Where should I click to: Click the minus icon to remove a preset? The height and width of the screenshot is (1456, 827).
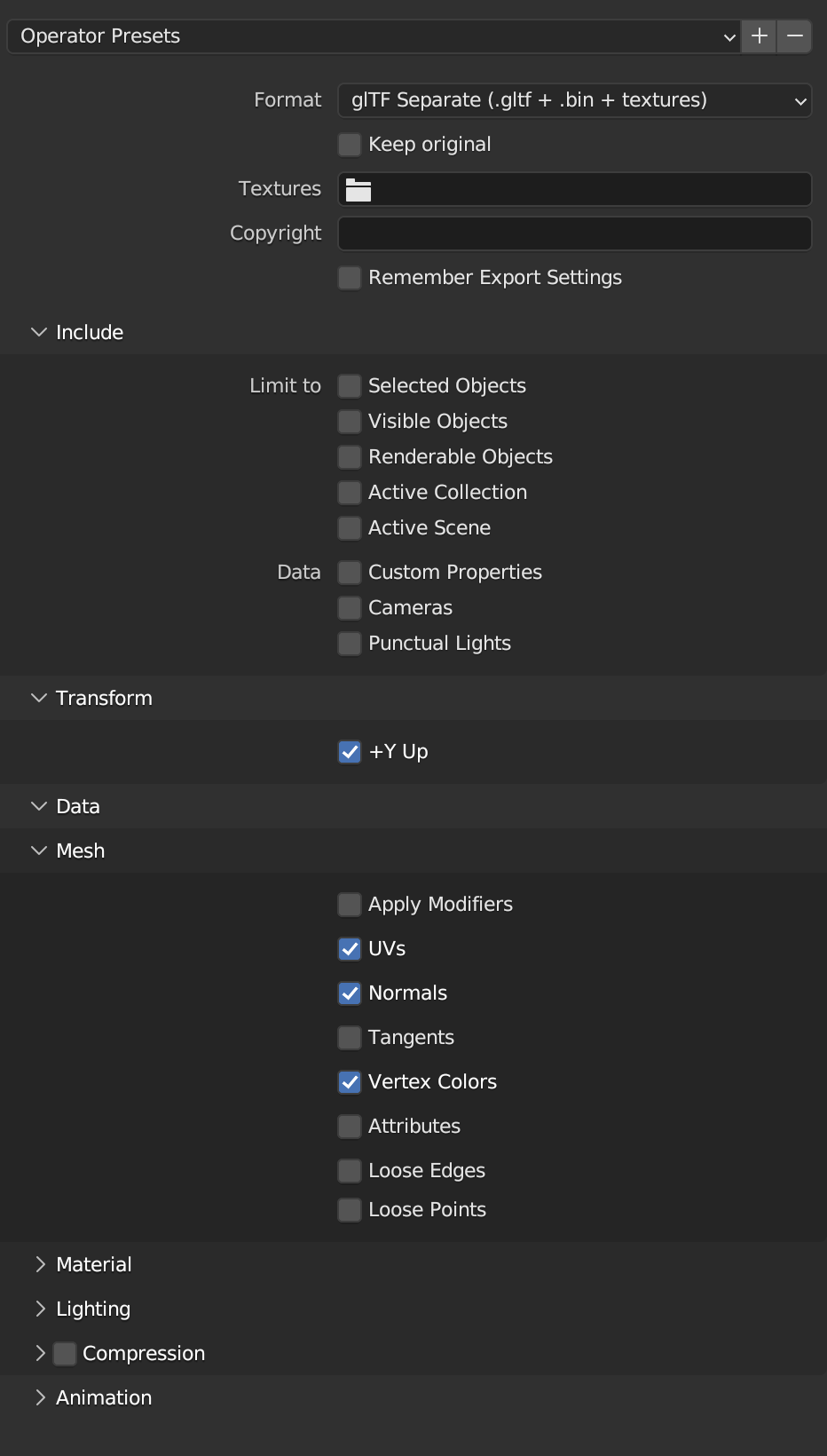point(794,36)
